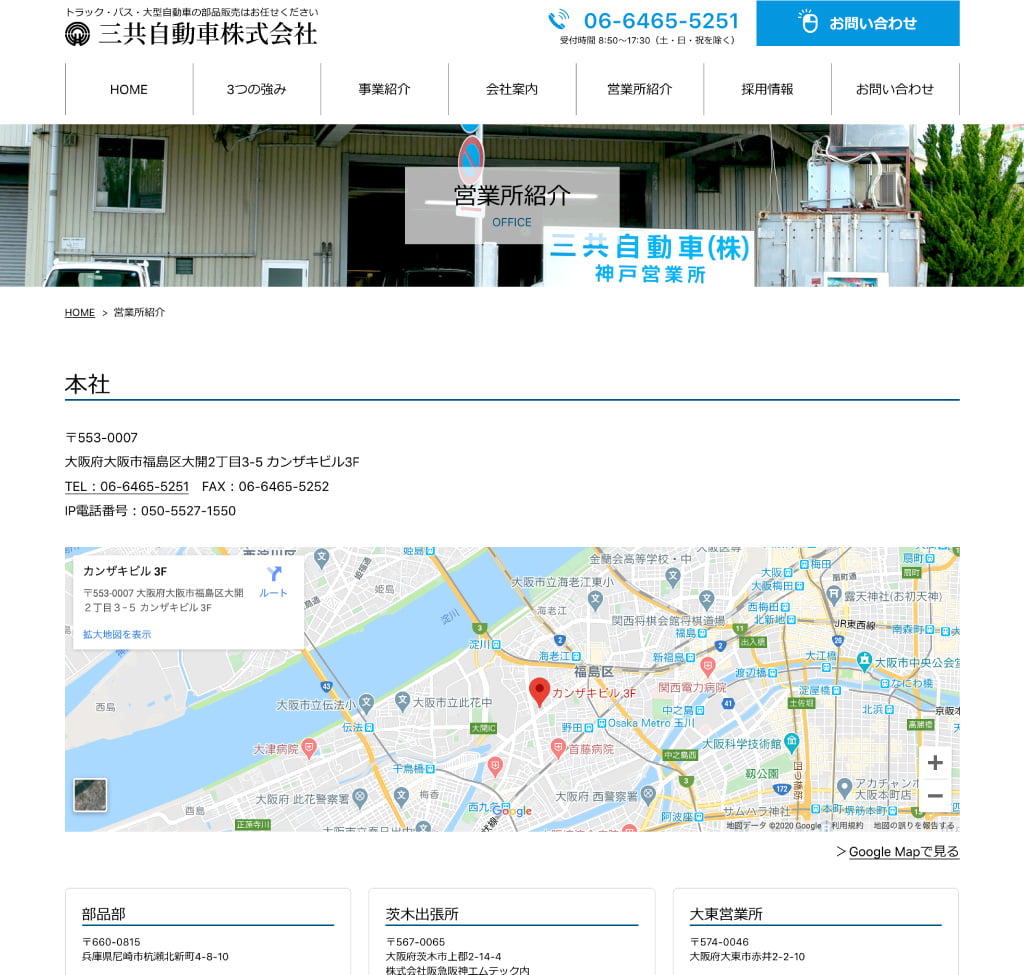Zoom in the map with plus button

[935, 763]
